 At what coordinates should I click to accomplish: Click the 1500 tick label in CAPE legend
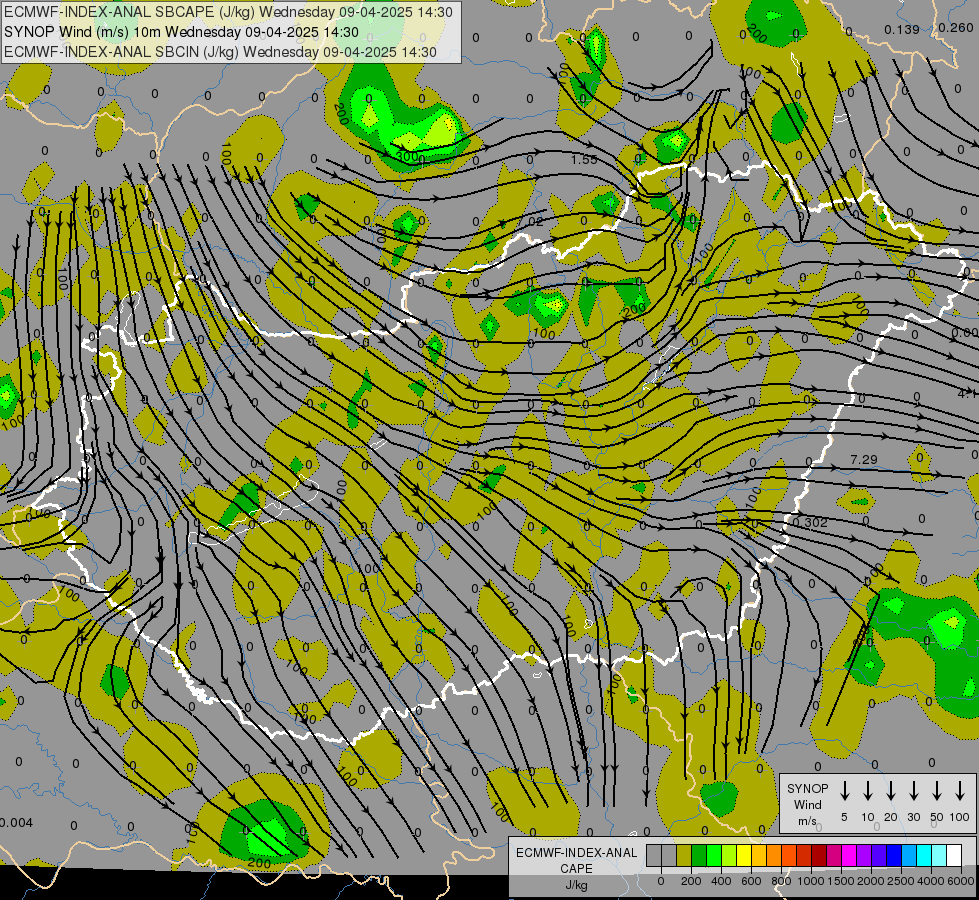(841, 881)
